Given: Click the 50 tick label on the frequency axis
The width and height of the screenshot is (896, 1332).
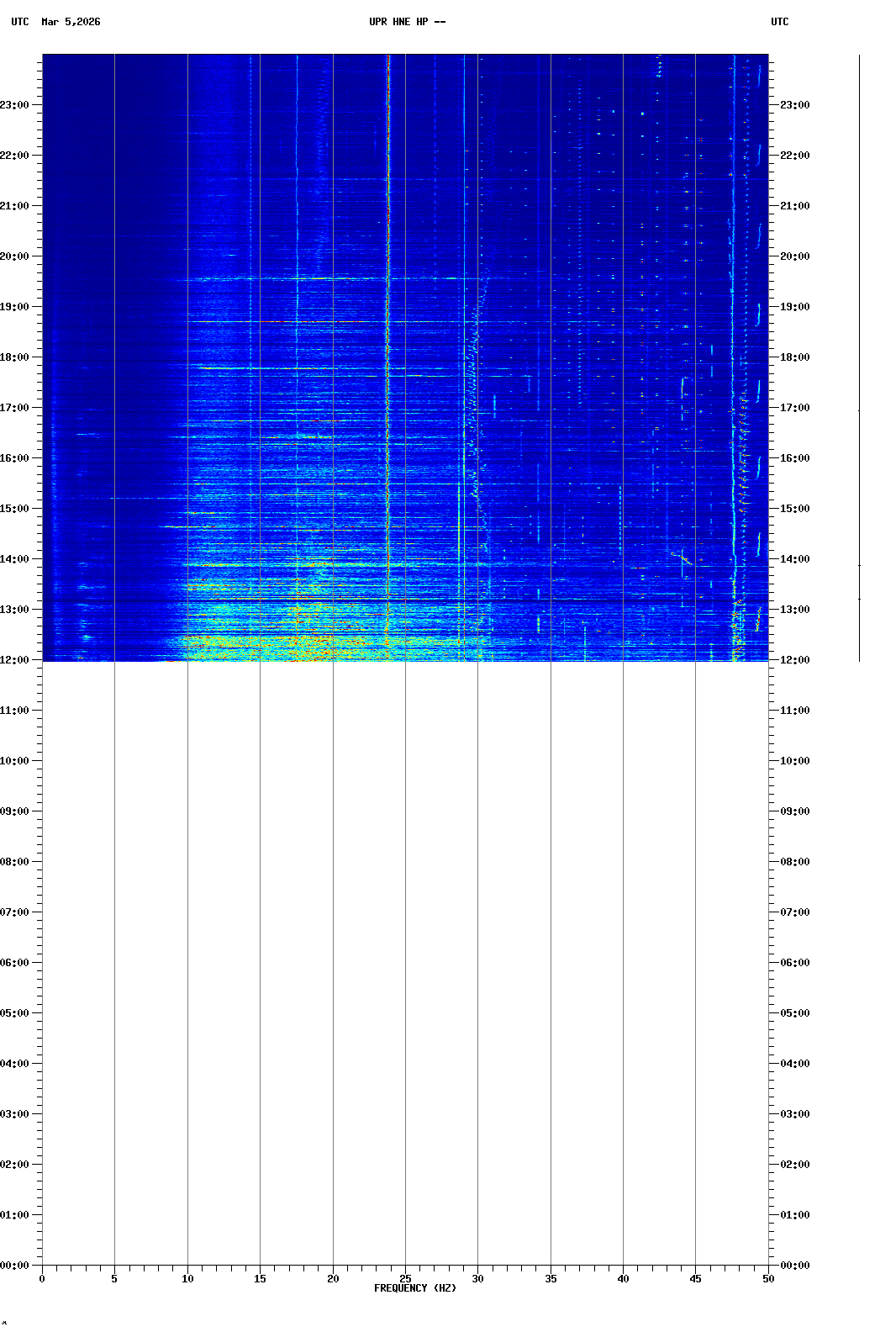Looking at the screenshot, I should (768, 1279).
